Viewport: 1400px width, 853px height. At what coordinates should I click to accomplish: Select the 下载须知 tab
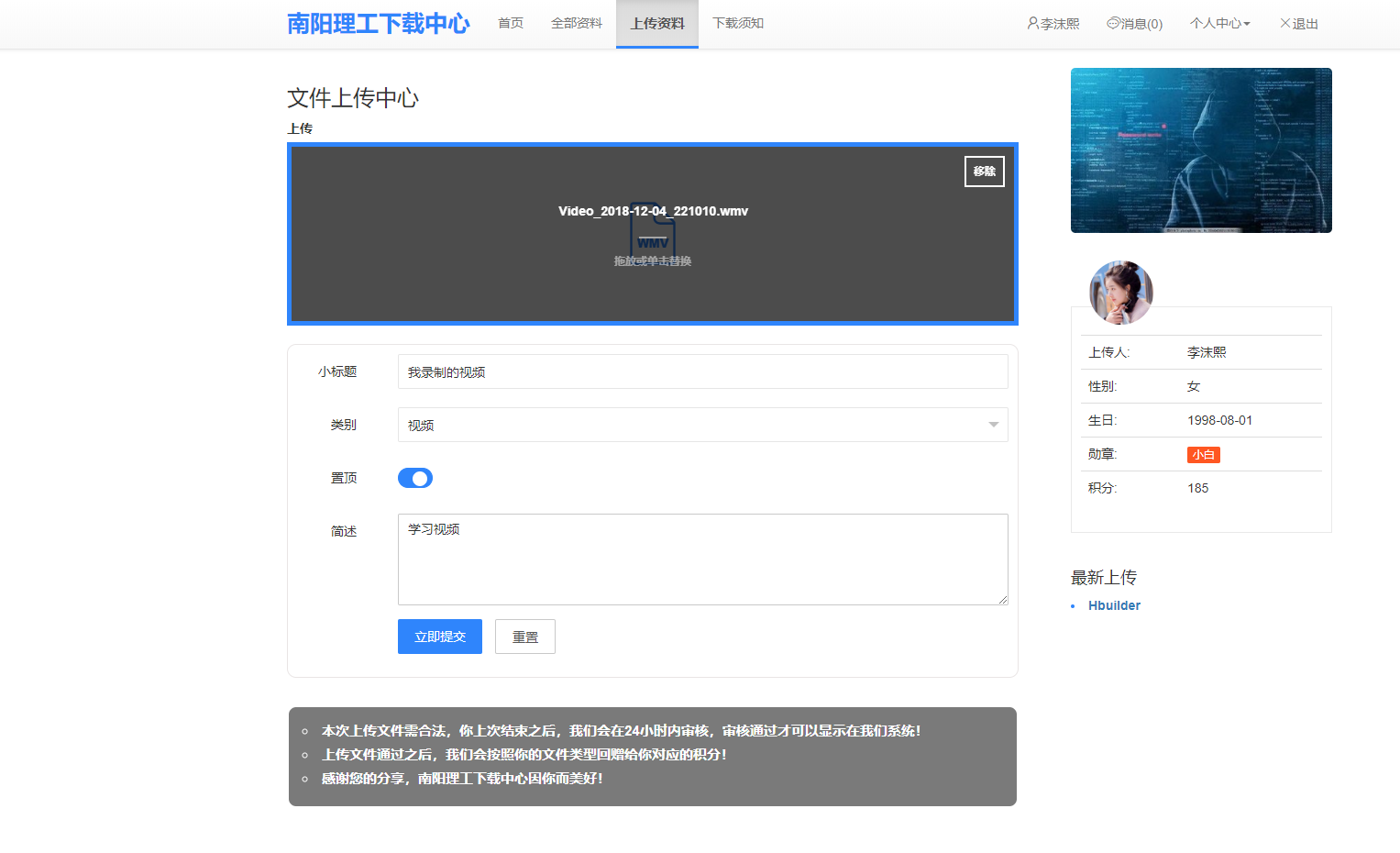pos(737,23)
